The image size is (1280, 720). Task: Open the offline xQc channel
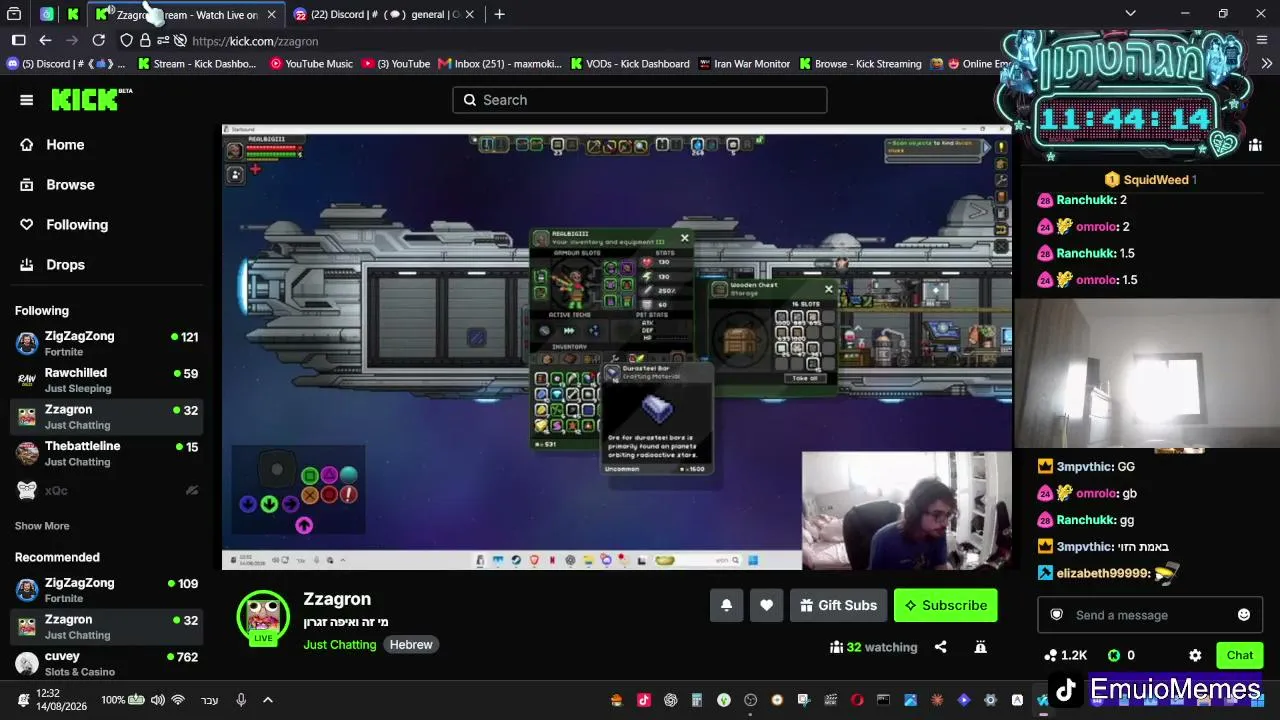click(107, 490)
